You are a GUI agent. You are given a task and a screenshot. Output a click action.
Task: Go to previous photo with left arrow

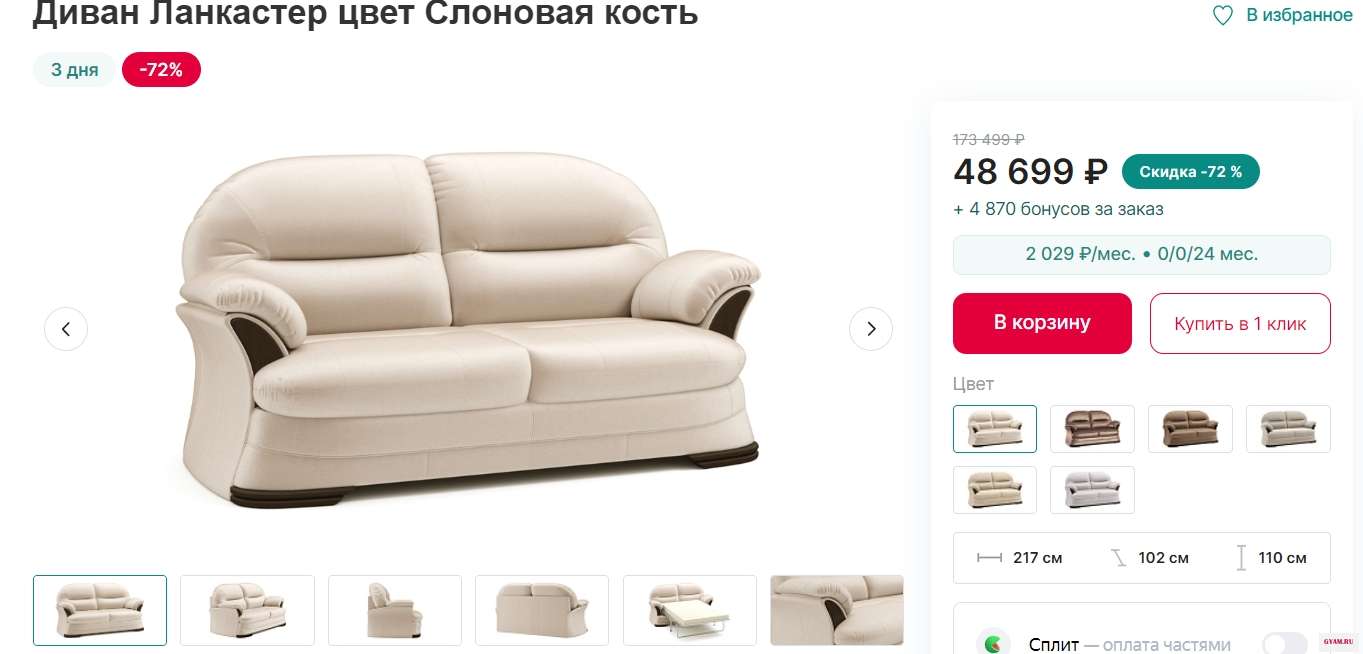tap(66, 329)
